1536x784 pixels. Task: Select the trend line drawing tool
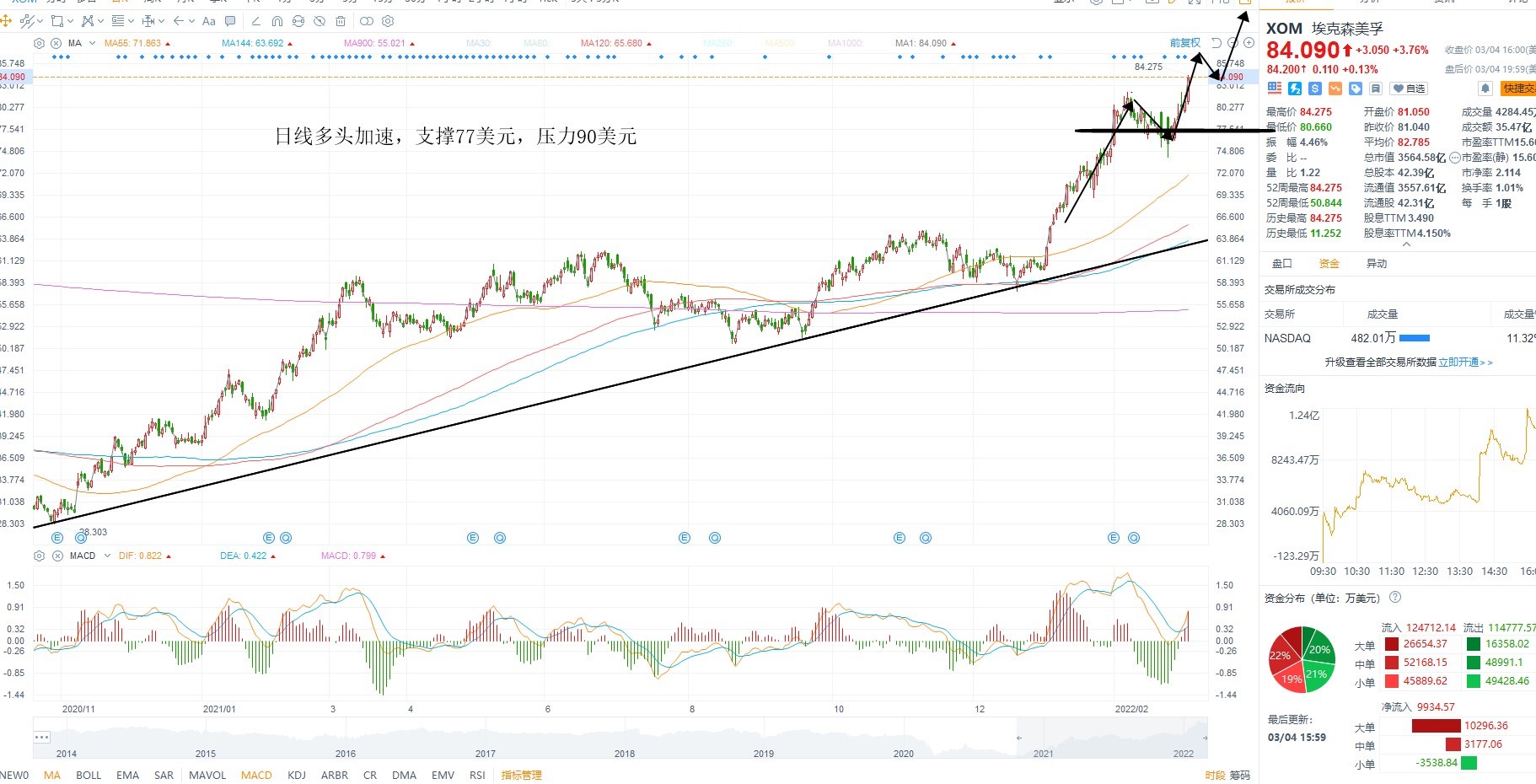click(27, 20)
